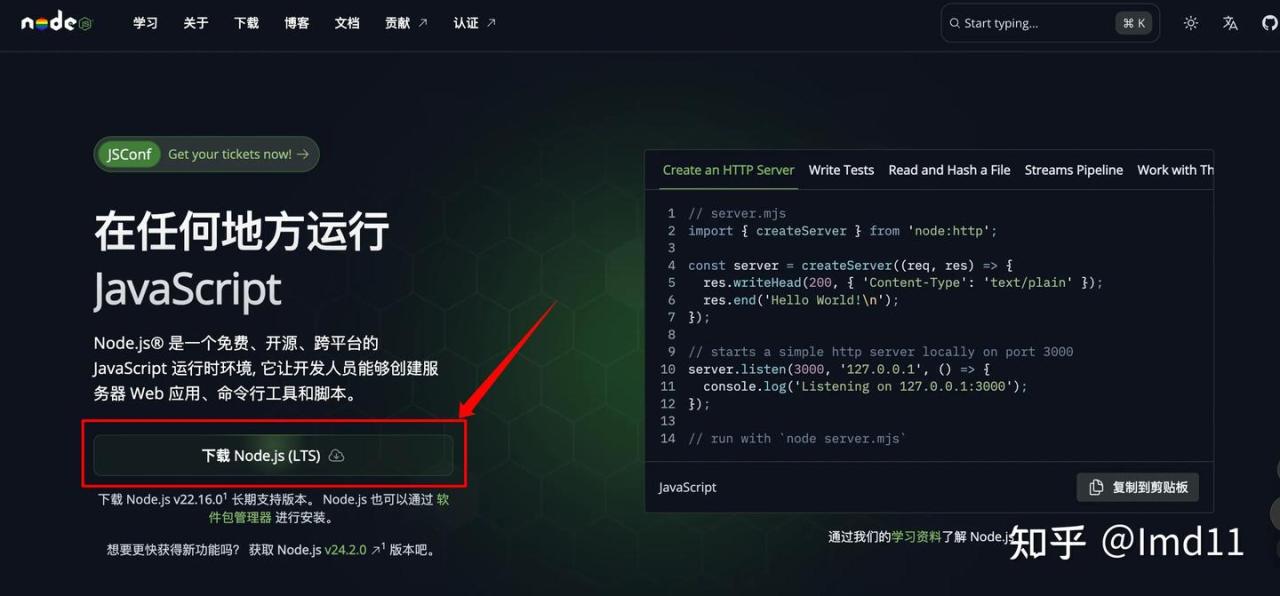
Task: Click the JSConf Get your tickets banner
Action: (207, 154)
